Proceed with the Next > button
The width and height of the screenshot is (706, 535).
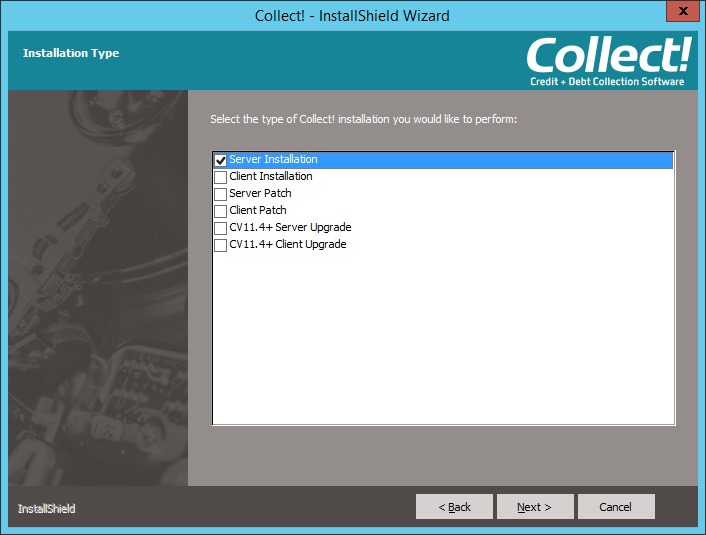pyautogui.click(x=535, y=507)
